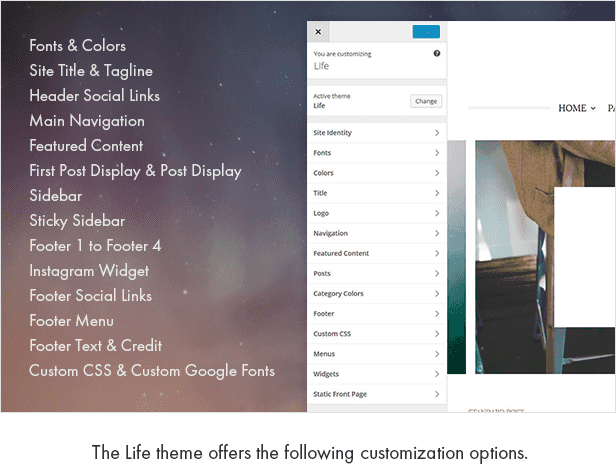Viewport: 616px width, 465px height.
Task: Open Featured Content settings
Action: pos(376,253)
